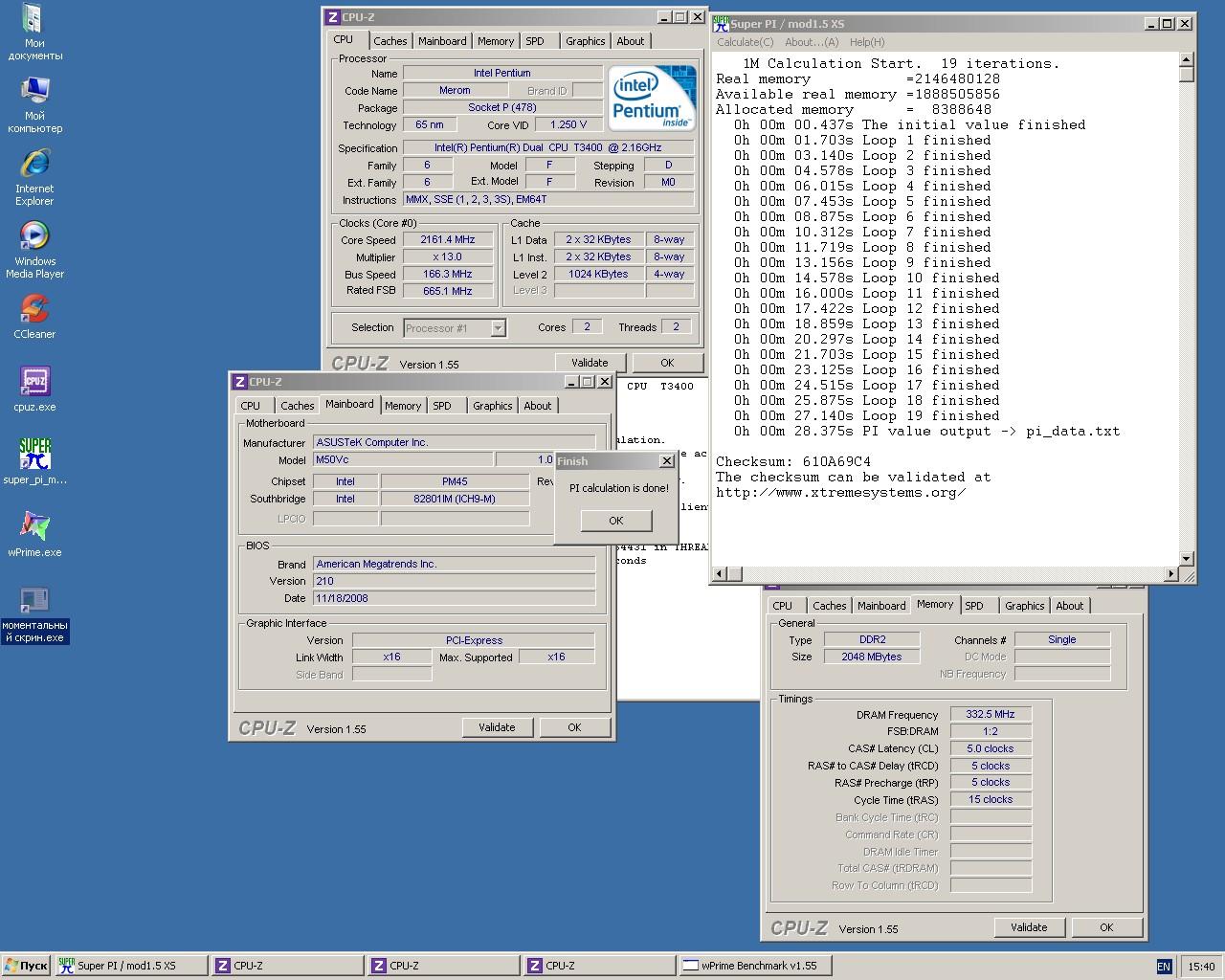Close the Finish dialog
1225x980 pixels.
pyautogui.click(x=667, y=461)
